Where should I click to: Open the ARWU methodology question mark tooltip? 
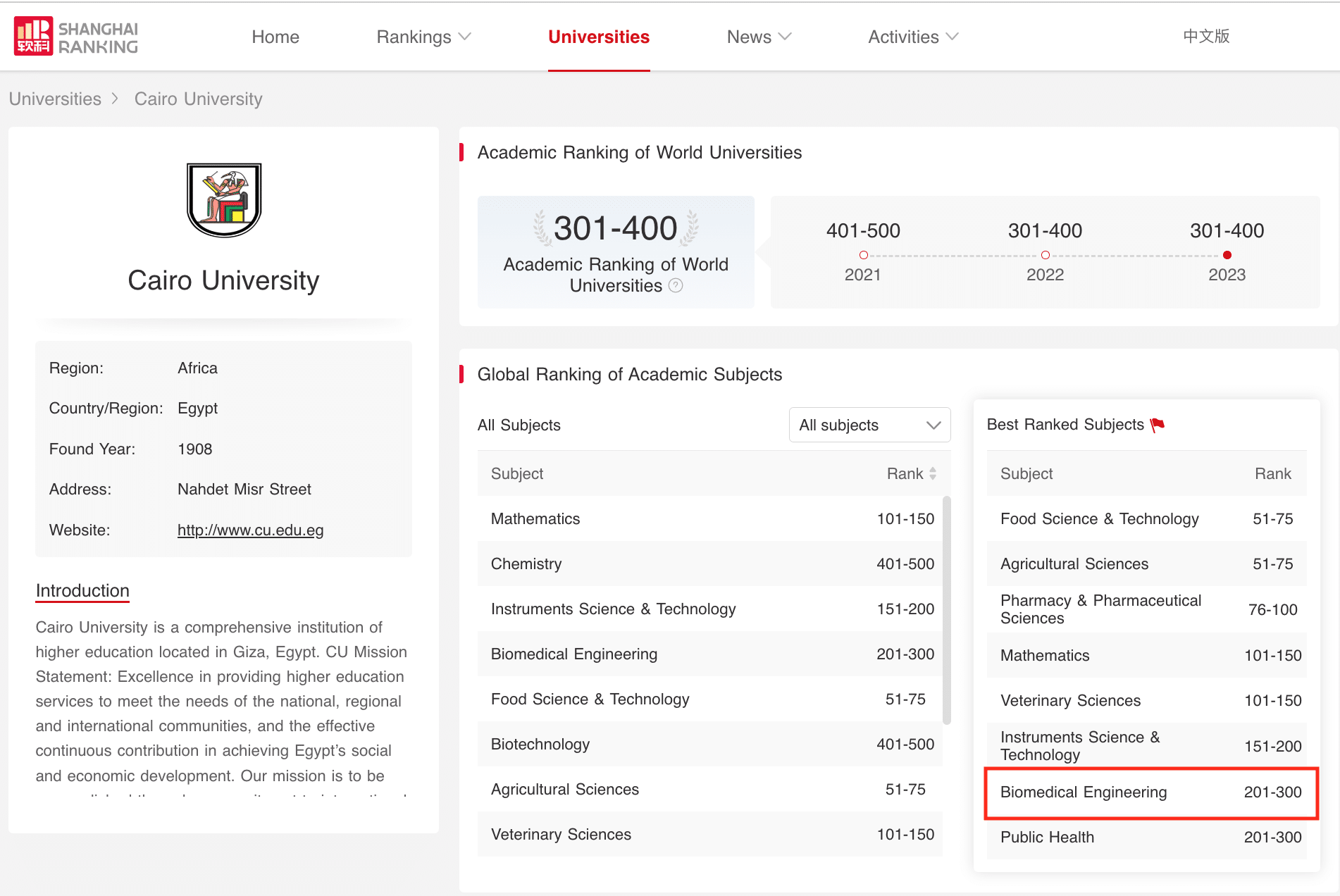[675, 285]
